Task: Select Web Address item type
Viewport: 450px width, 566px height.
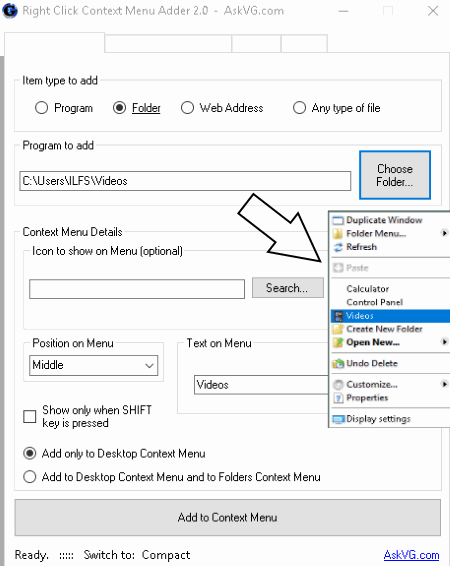Action: [x=187, y=108]
